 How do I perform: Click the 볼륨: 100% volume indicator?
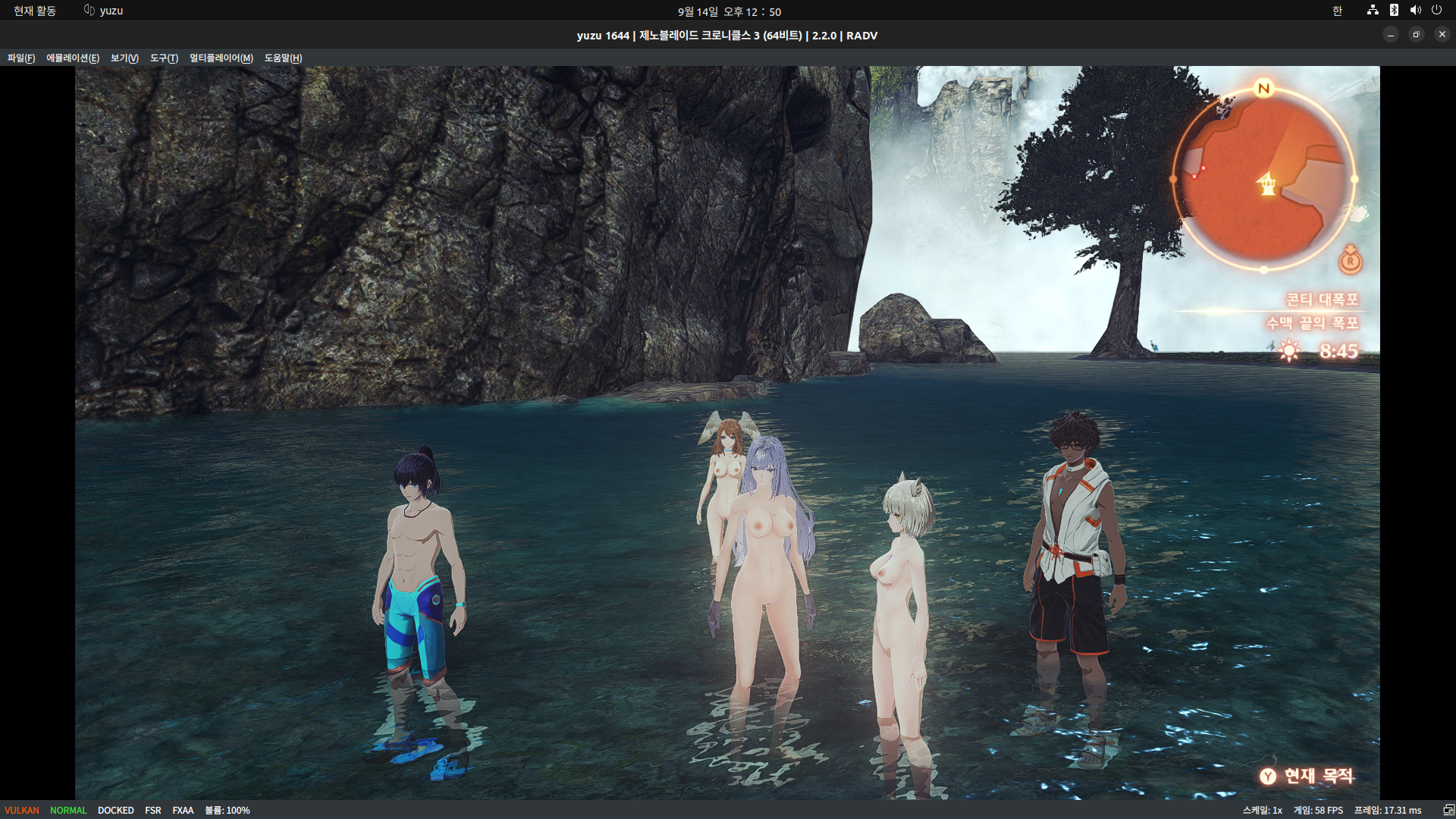tap(227, 810)
